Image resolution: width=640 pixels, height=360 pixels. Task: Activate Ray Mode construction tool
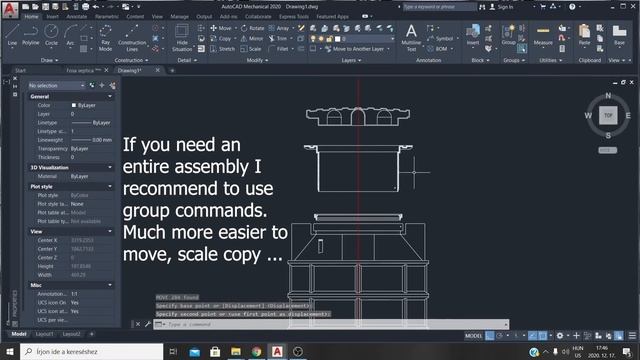(105, 38)
